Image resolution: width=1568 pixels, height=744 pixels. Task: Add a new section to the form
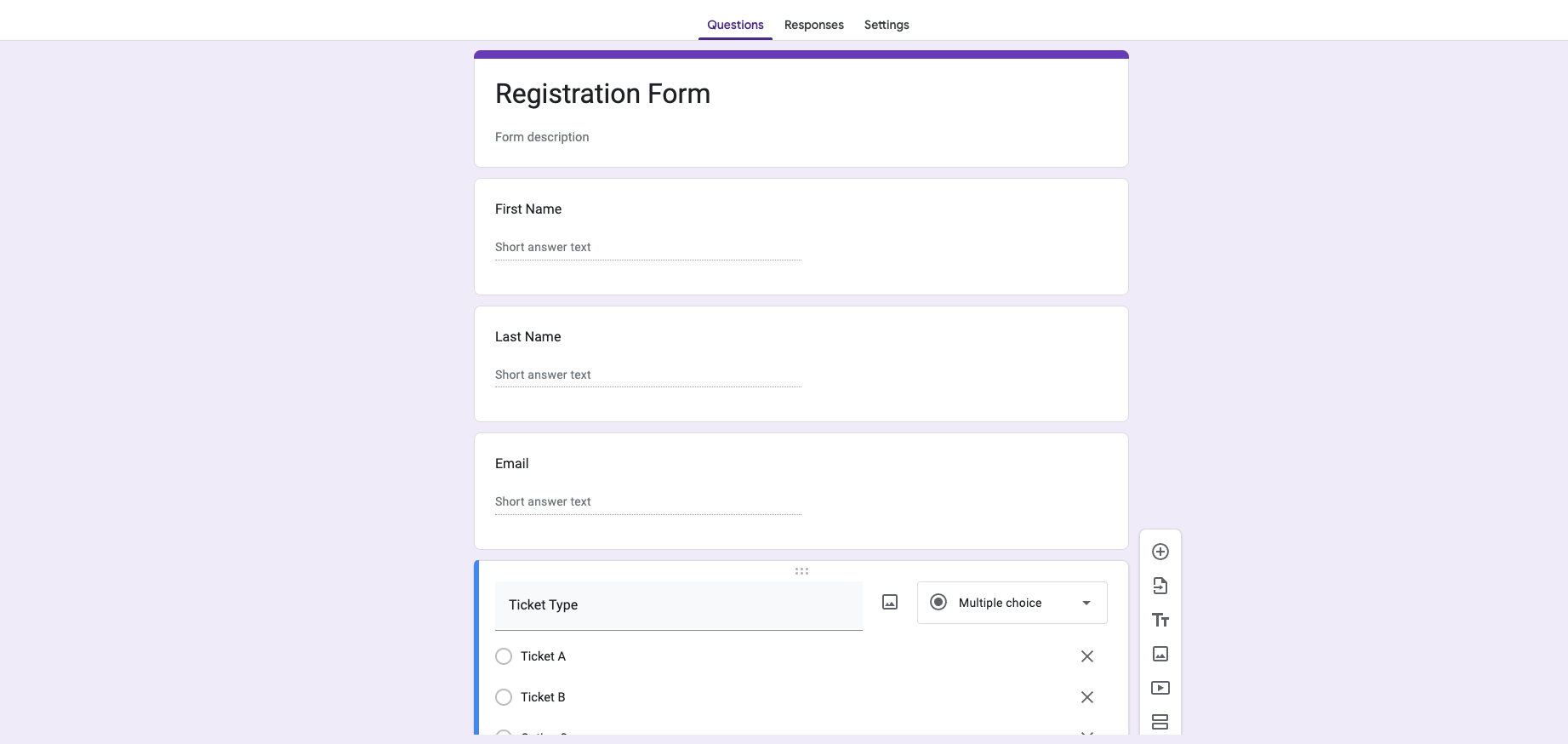(1160, 721)
